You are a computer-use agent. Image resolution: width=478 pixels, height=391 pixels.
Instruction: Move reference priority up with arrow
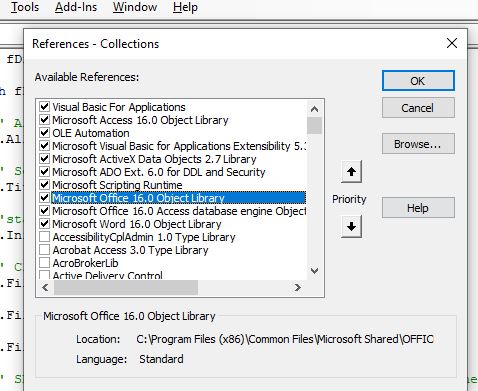[x=351, y=172]
